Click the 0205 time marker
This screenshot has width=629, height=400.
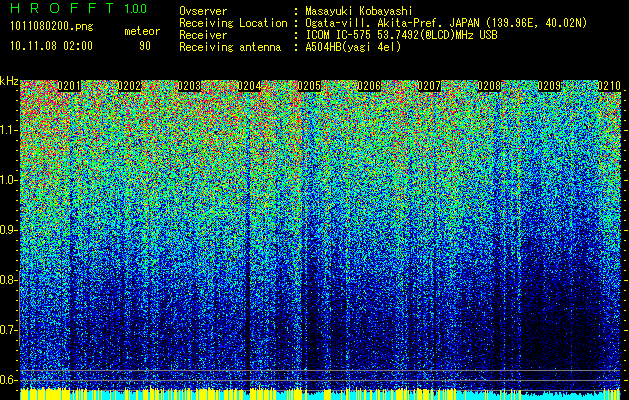309,86
